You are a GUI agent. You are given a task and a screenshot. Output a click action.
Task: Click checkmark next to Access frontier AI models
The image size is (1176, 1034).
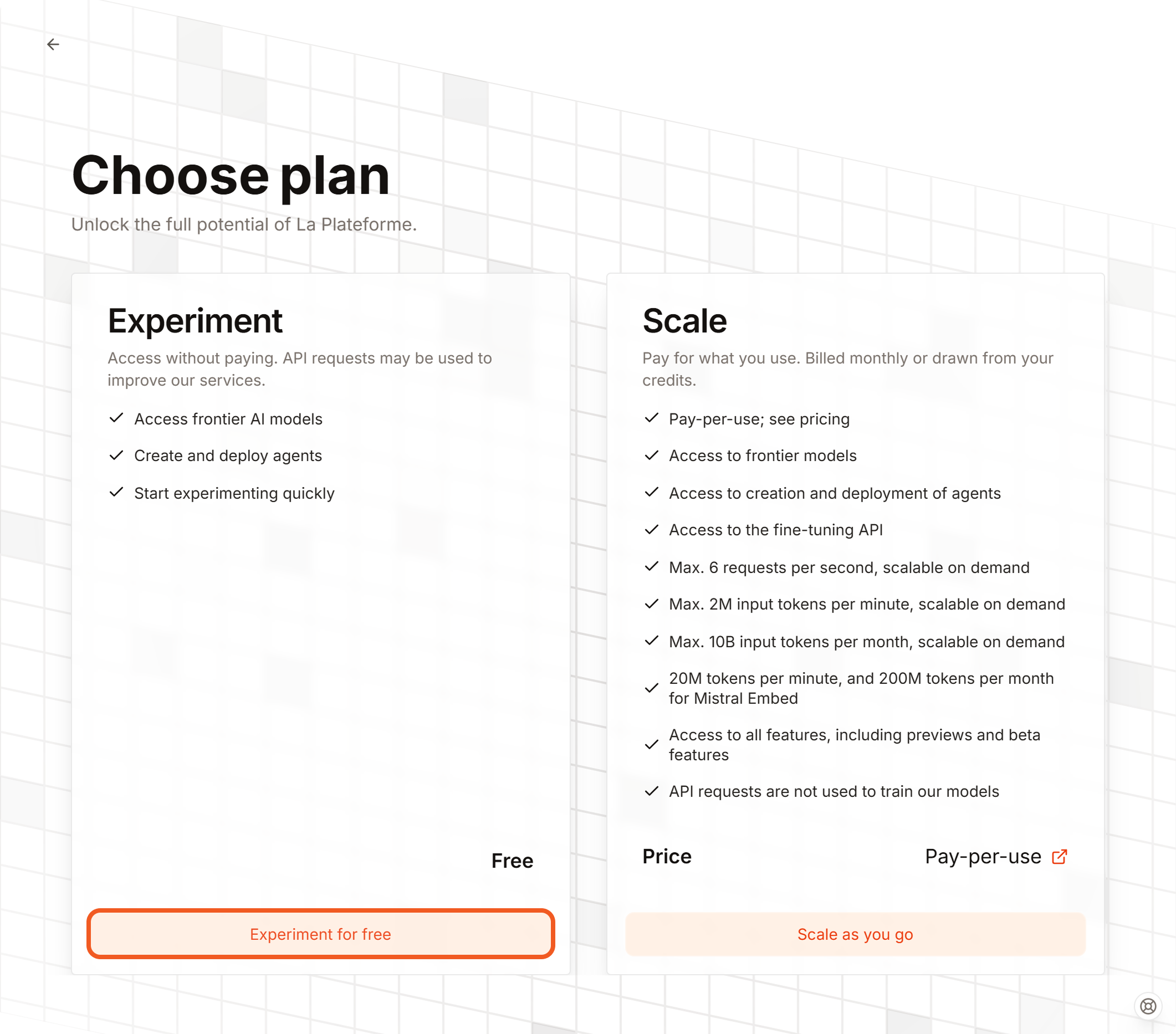(x=116, y=418)
